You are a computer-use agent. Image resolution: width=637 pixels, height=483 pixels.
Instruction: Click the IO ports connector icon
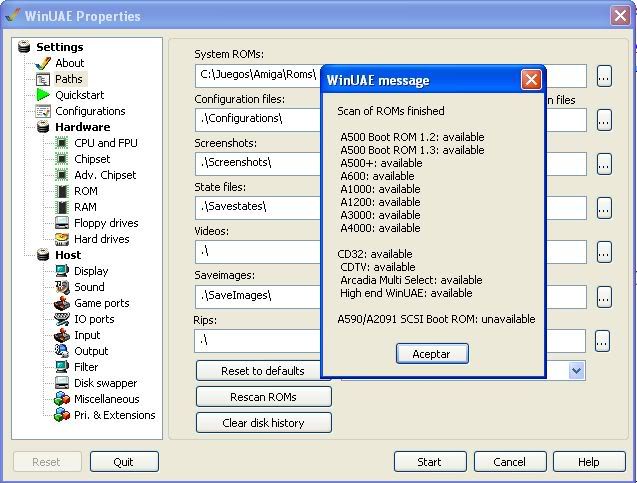(x=62, y=319)
